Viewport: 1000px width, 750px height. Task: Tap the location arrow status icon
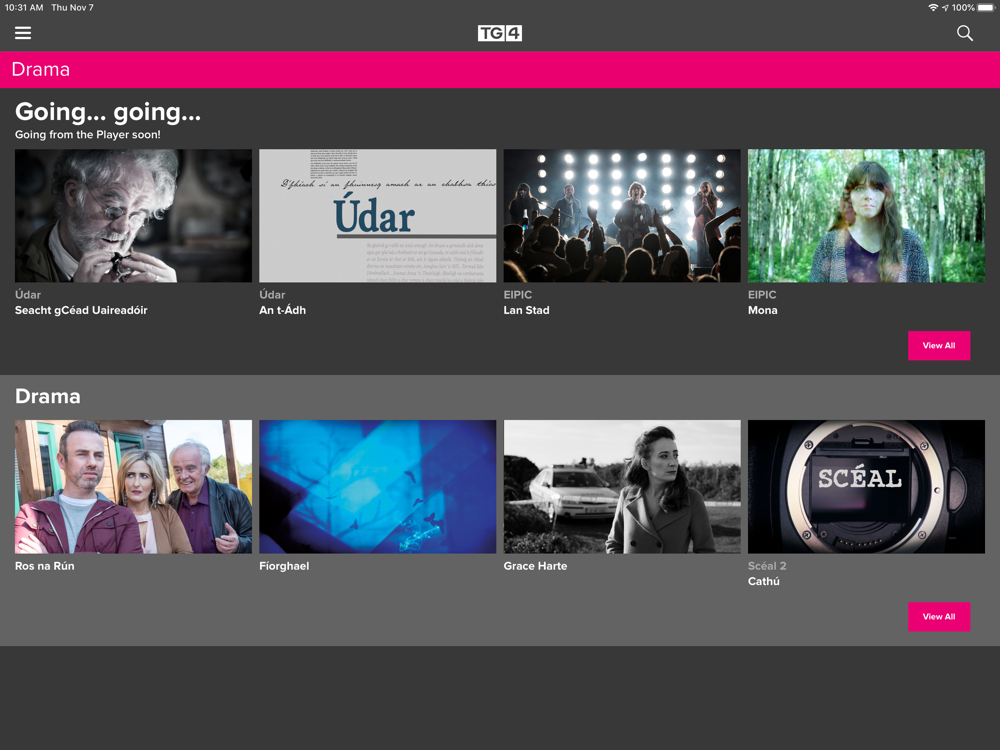(x=945, y=8)
